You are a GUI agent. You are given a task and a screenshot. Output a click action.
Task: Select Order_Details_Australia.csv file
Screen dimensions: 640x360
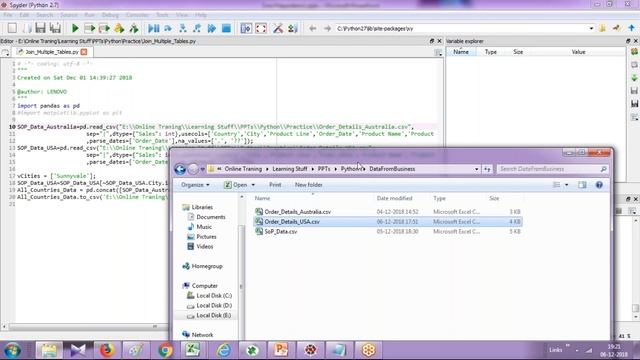pos(298,212)
